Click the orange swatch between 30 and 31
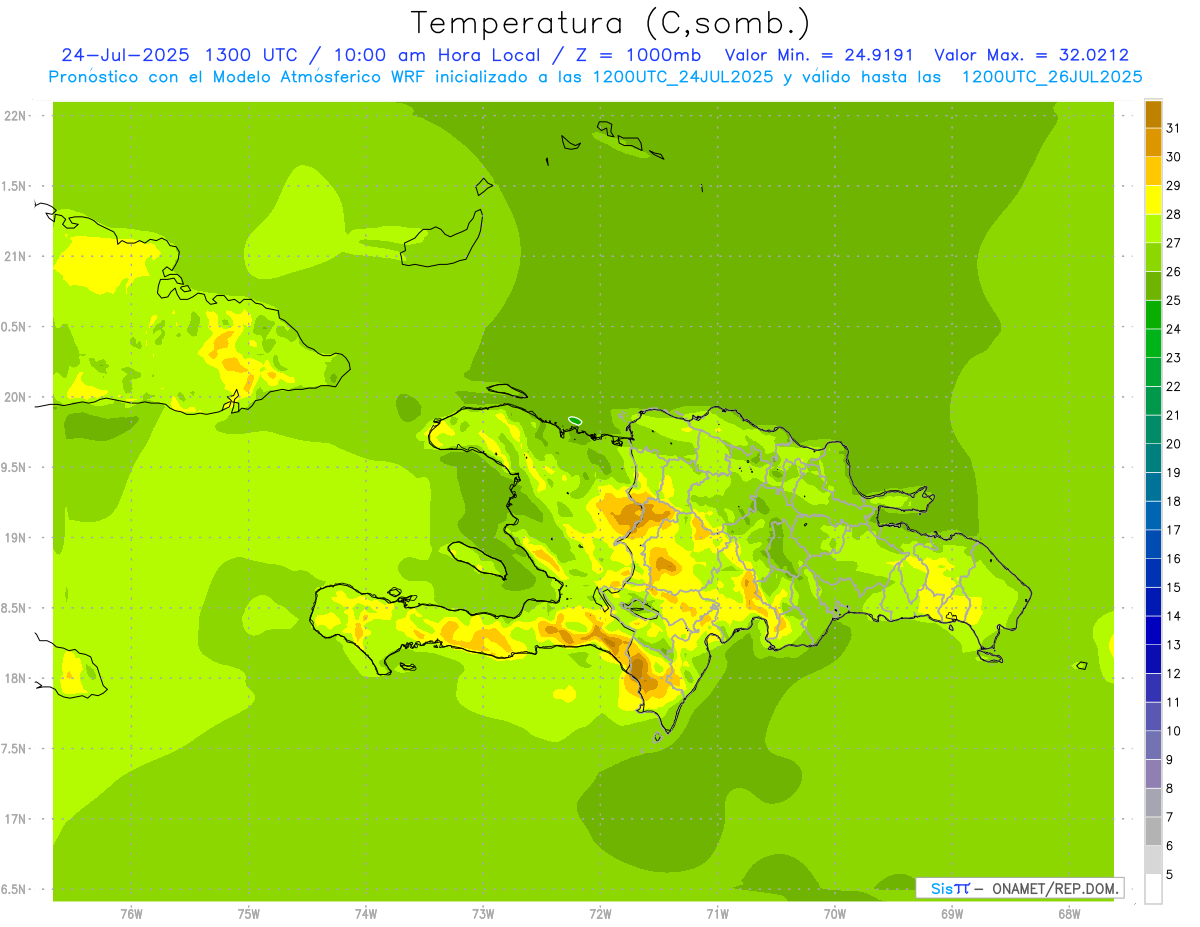This screenshot has height=927, width=1200. tap(1153, 142)
